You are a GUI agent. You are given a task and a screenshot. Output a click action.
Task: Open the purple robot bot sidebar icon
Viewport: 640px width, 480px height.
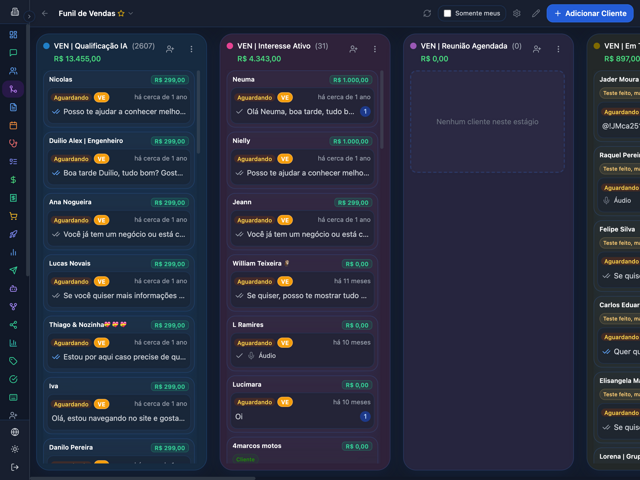pyautogui.click(x=13, y=289)
